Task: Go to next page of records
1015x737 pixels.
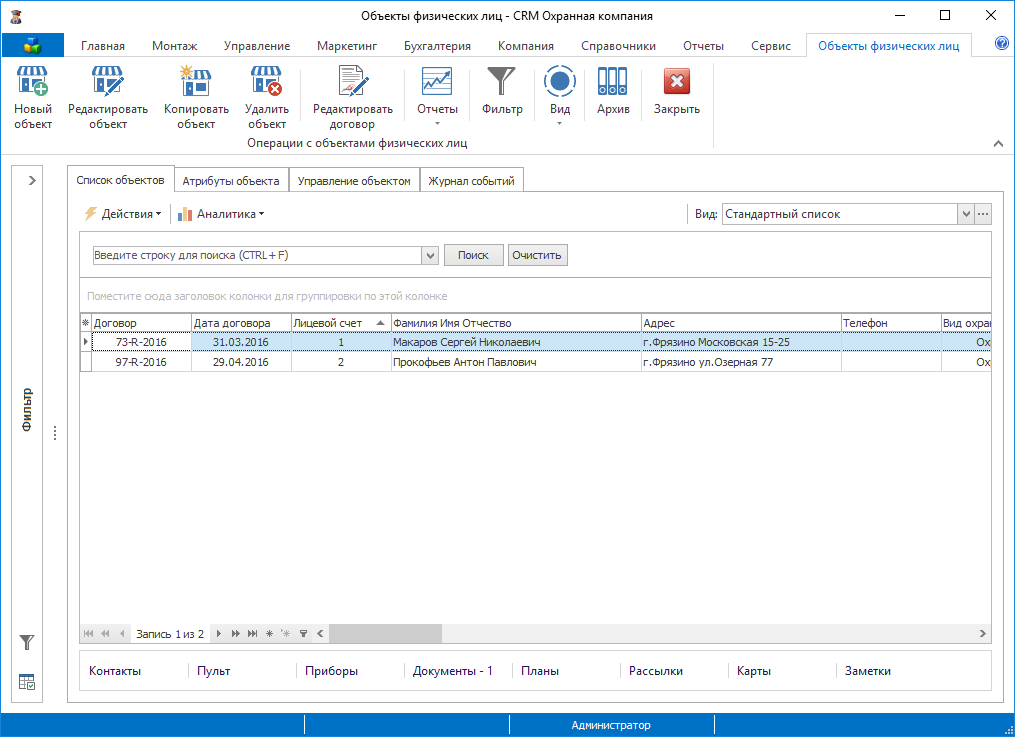Action: (x=236, y=633)
